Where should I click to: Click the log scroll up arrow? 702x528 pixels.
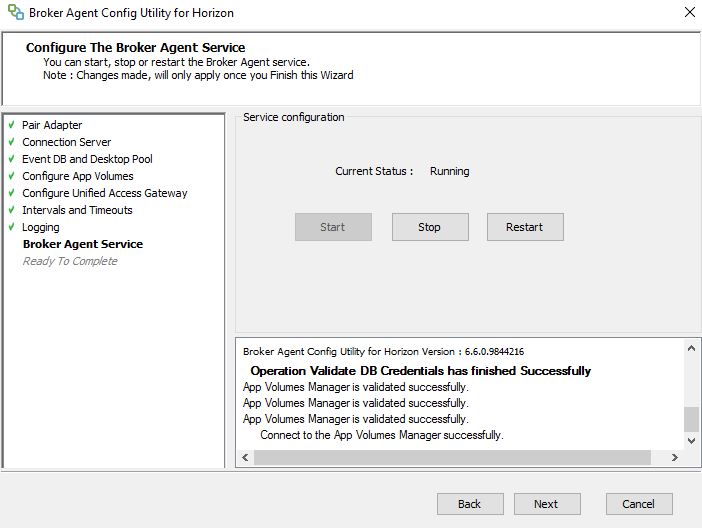tap(691, 348)
